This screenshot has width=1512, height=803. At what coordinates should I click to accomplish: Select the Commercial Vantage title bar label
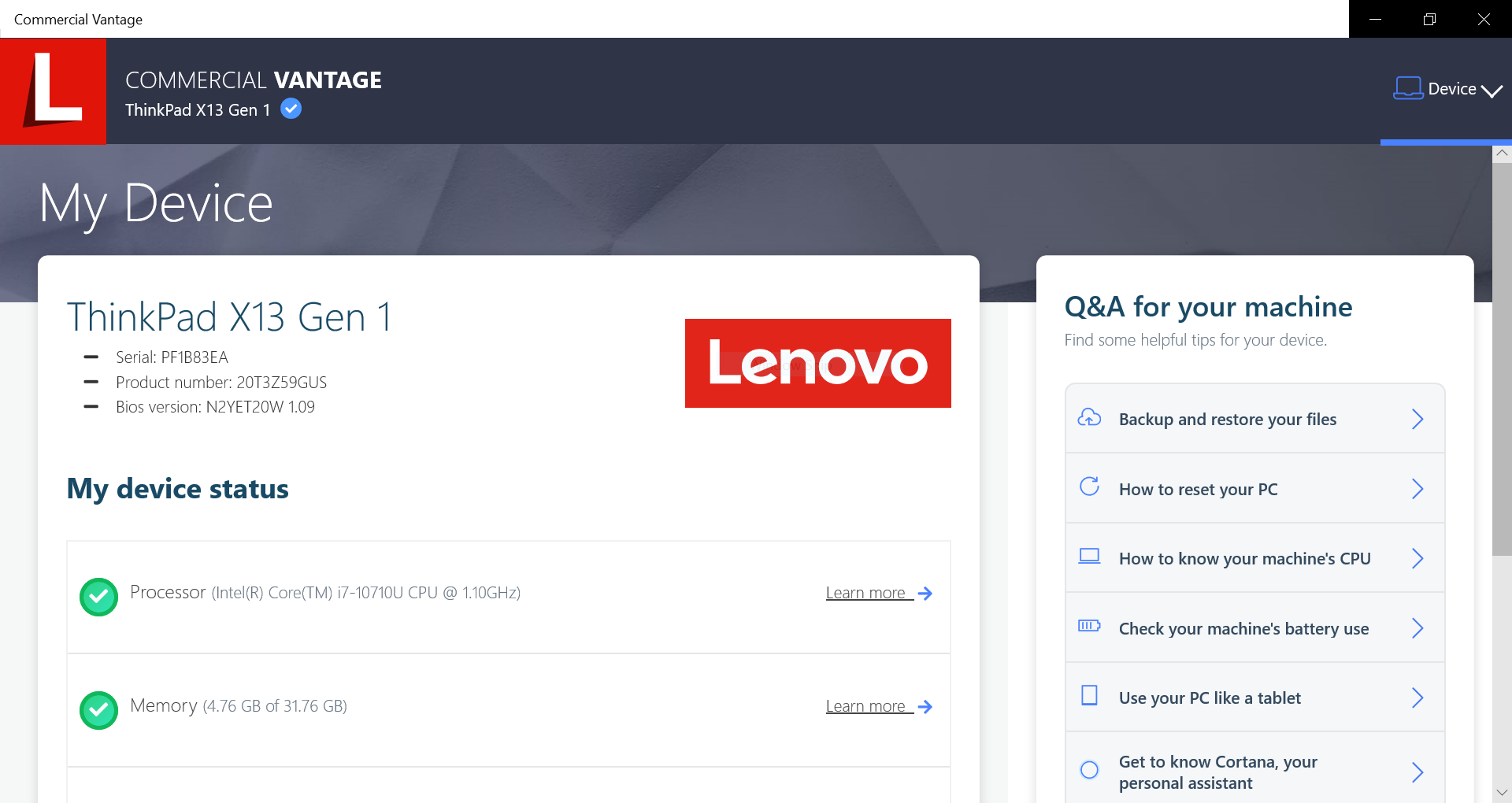pos(76,19)
